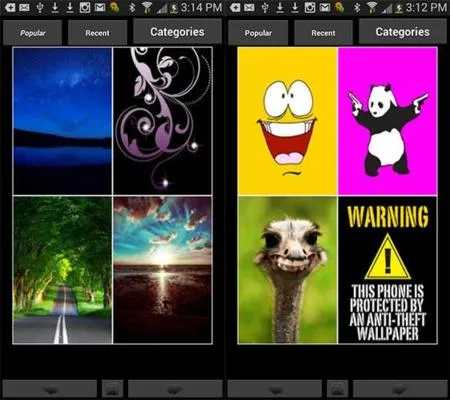The height and width of the screenshot is (400, 450).
Task: Tap download icon beside Instagram icon, 3:14 PM screen
Action: click(x=70, y=7)
